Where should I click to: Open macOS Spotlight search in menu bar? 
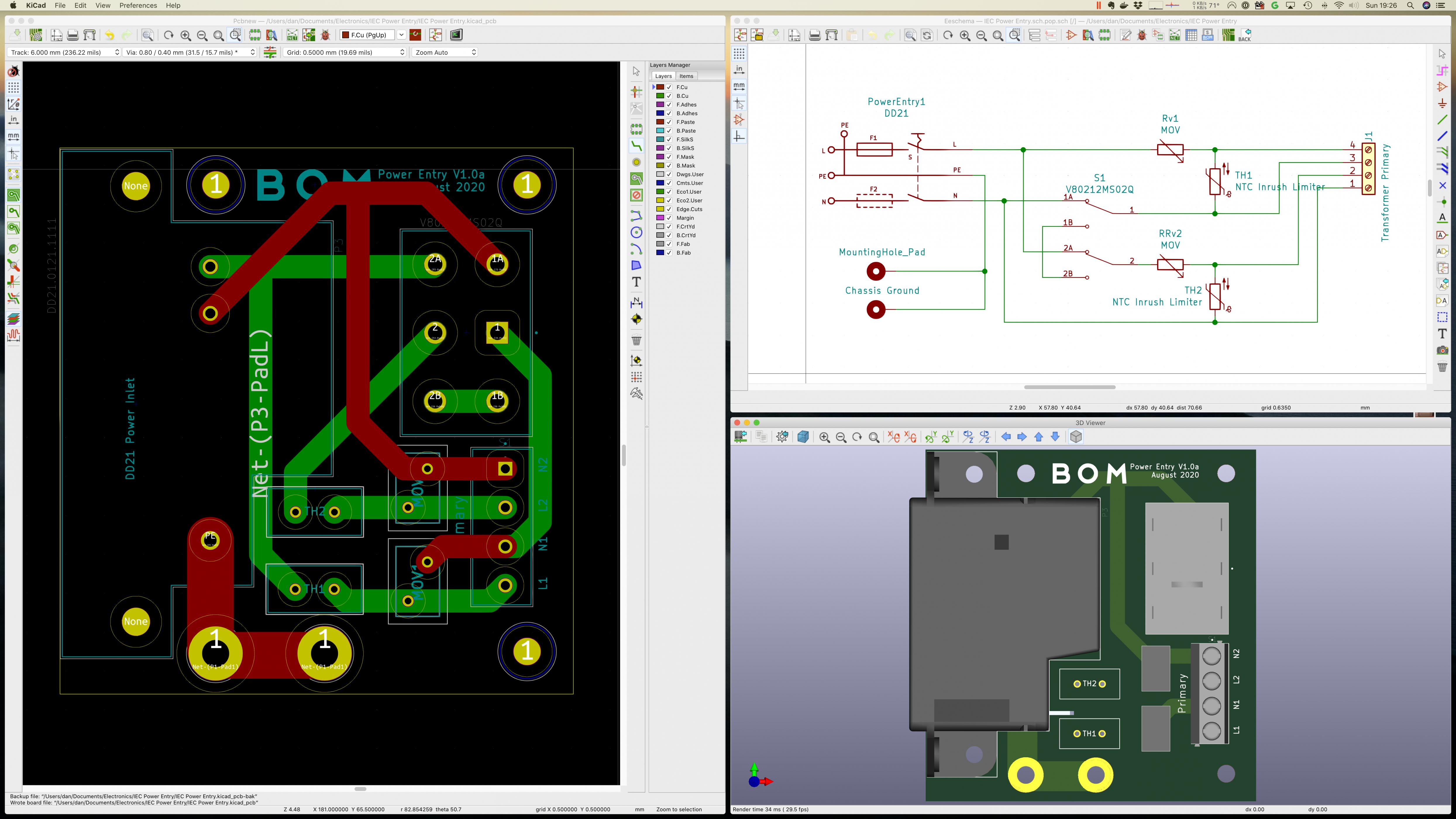(1410, 5)
